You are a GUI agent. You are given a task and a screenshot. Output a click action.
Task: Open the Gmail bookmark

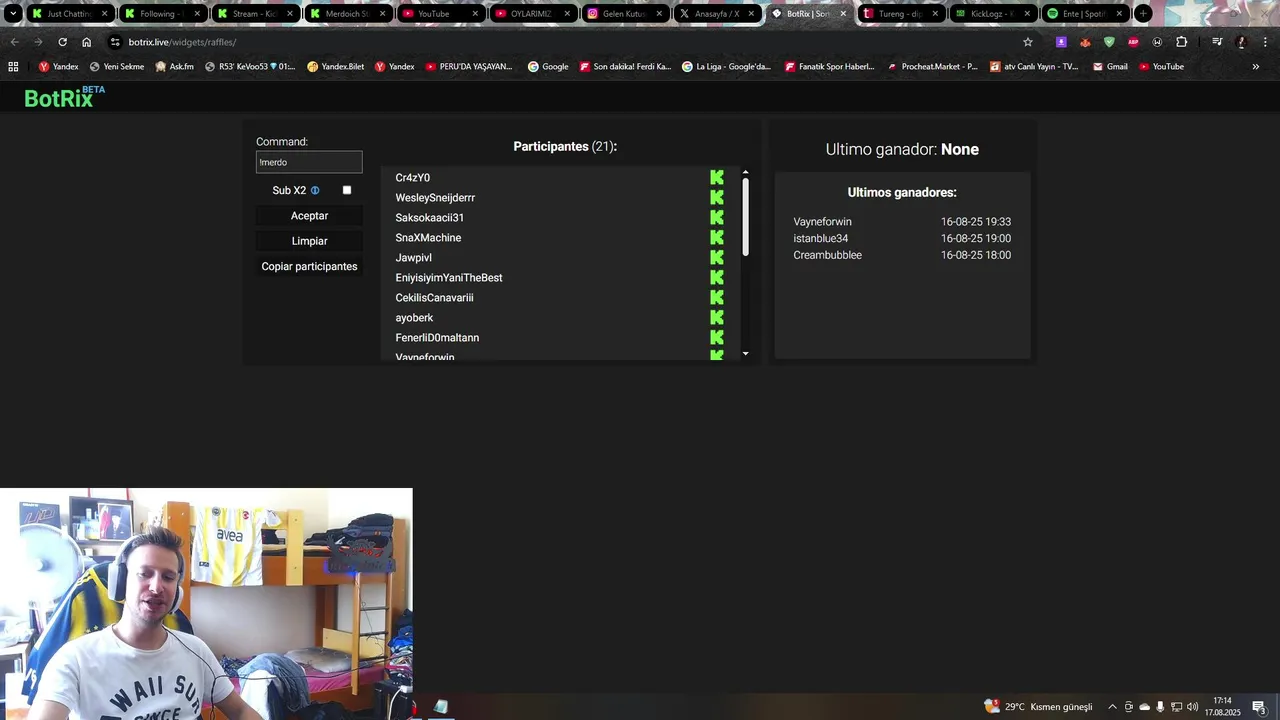click(x=1110, y=66)
